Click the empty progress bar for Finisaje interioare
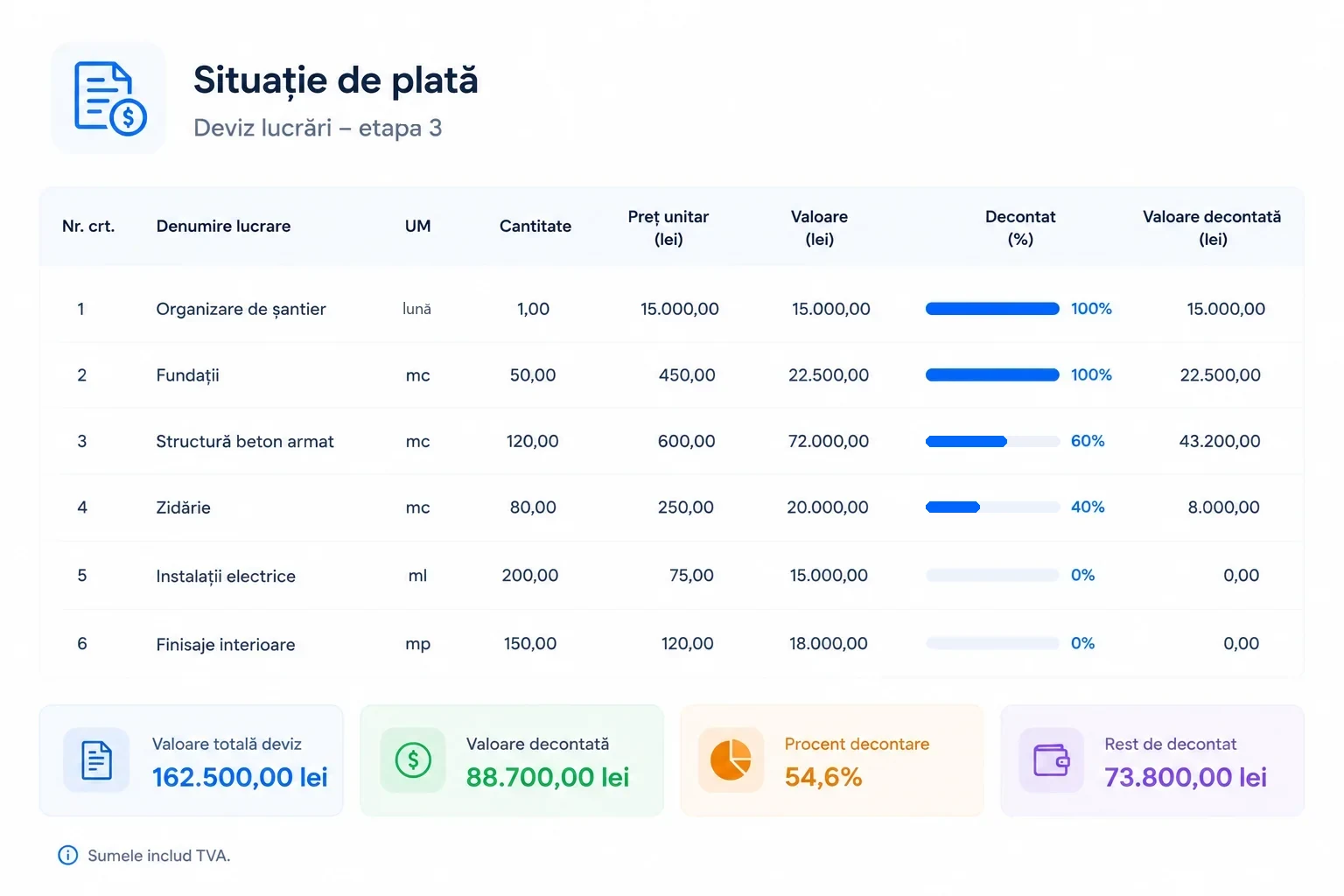1344x896 pixels. click(992, 643)
